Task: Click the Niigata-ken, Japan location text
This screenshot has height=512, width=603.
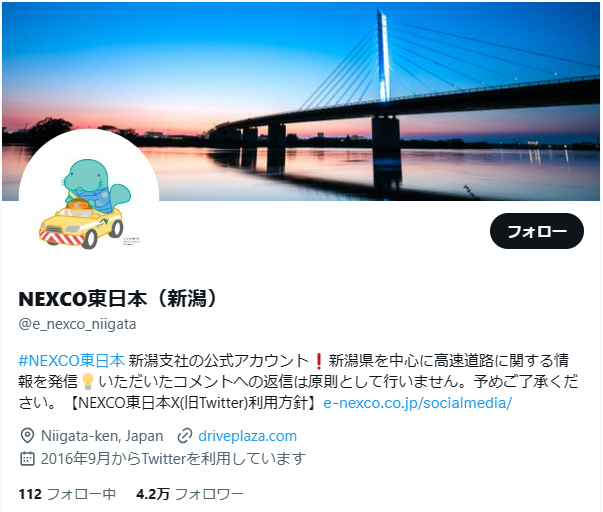Action: pos(102,436)
